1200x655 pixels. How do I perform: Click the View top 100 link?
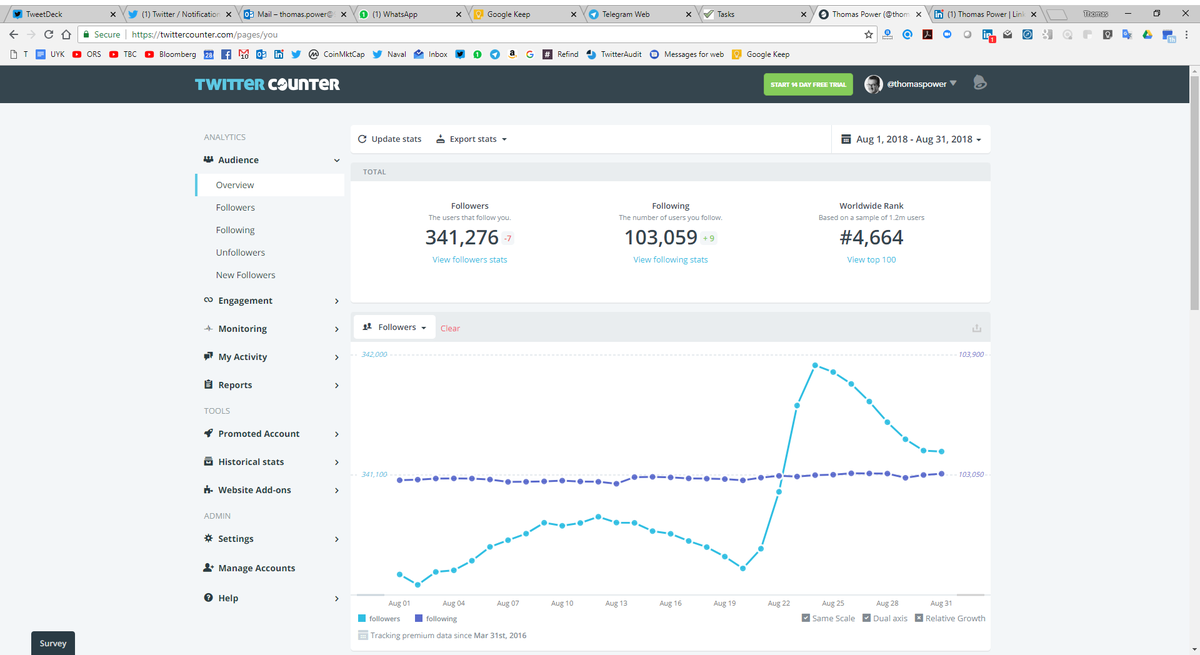871,260
